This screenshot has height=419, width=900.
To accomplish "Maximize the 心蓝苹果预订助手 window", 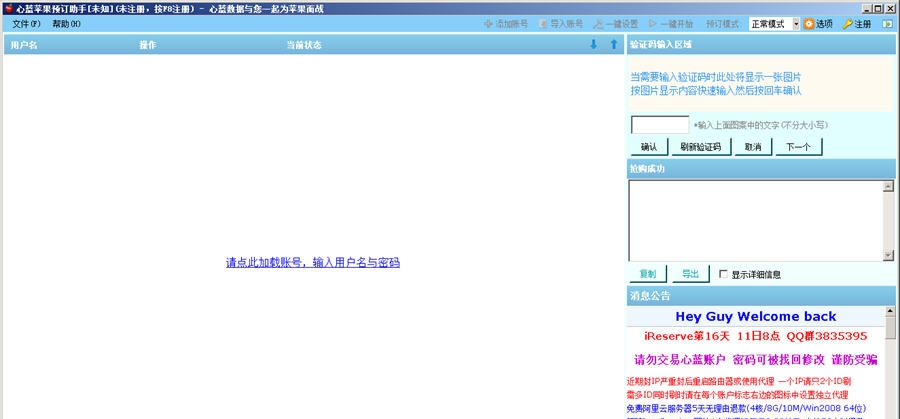I will point(878,9).
